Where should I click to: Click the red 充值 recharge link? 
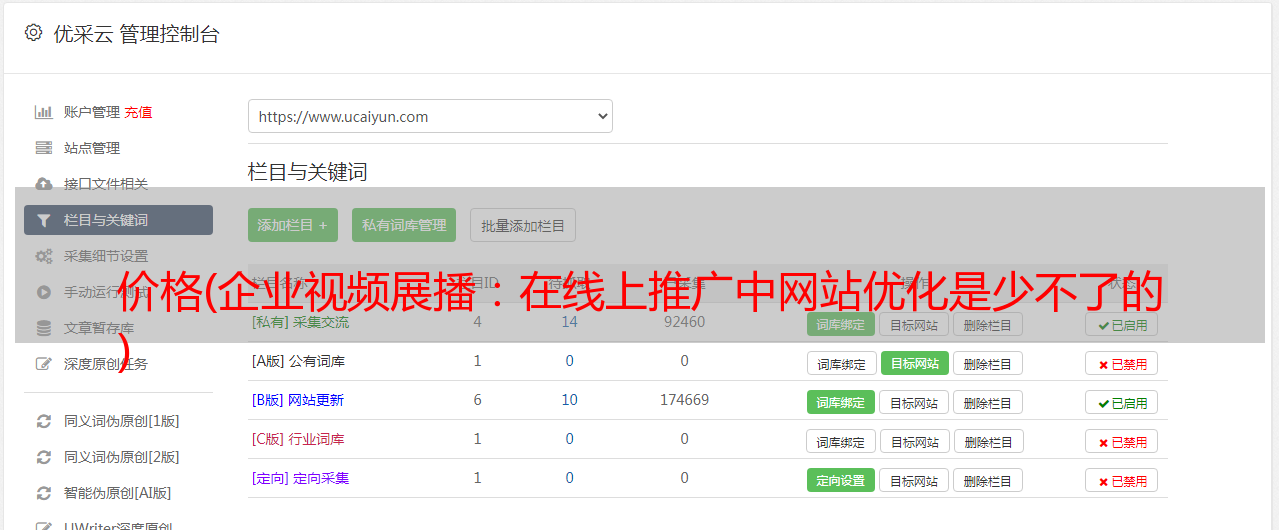click(x=139, y=112)
